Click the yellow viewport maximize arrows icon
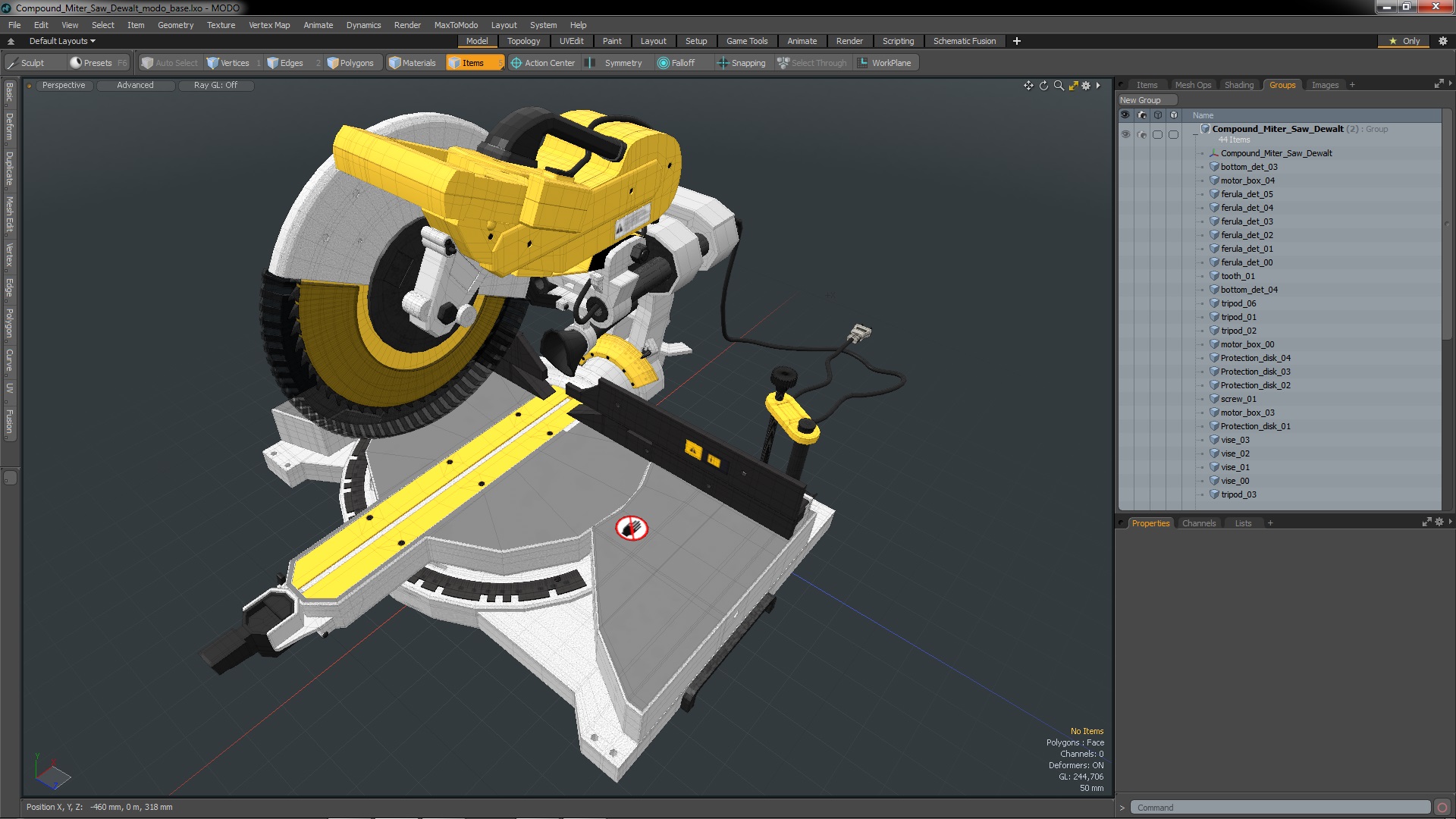 tap(1073, 86)
